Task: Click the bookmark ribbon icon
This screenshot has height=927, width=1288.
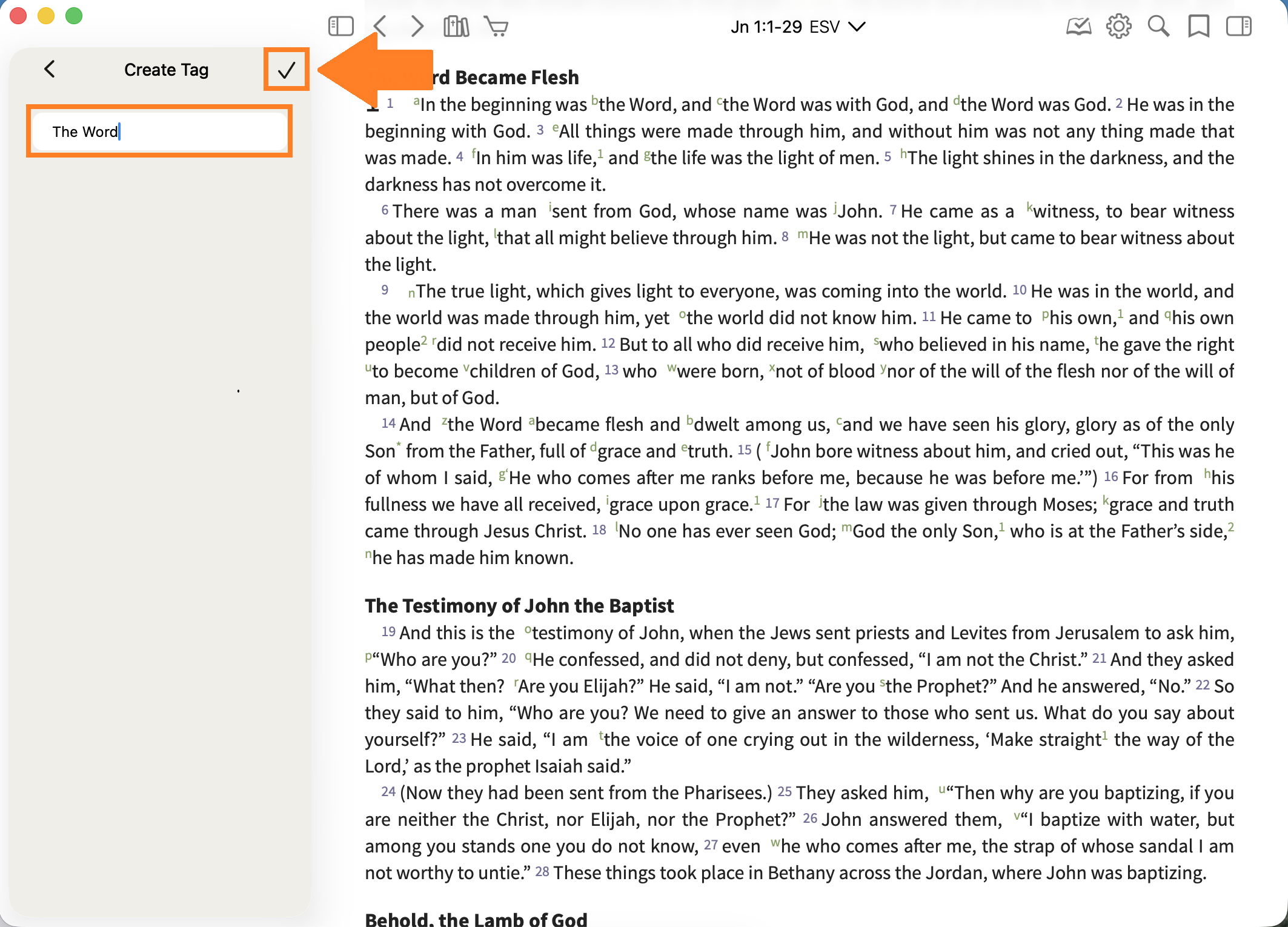Action: tap(1198, 27)
